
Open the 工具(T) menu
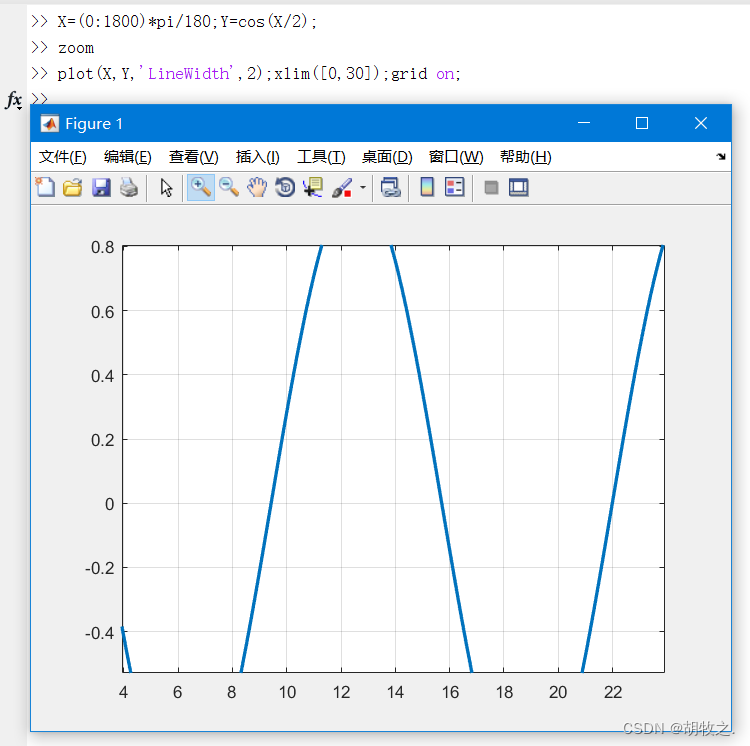[321, 157]
